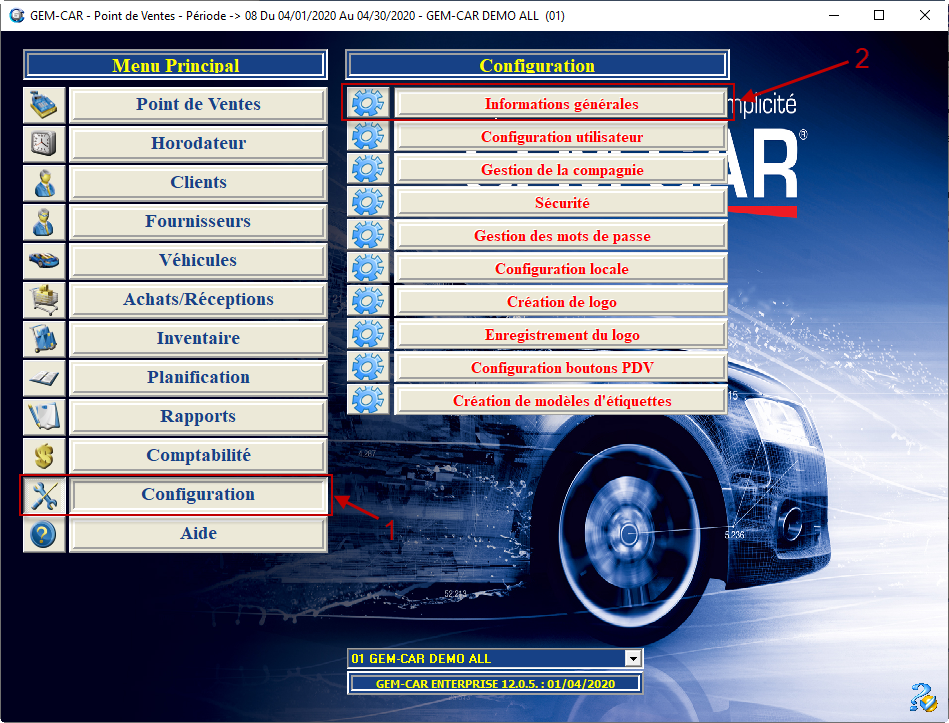The width and height of the screenshot is (949, 723).
Task: Click the GEM-CAR ENTERPRISE version label
Action: [x=495, y=684]
